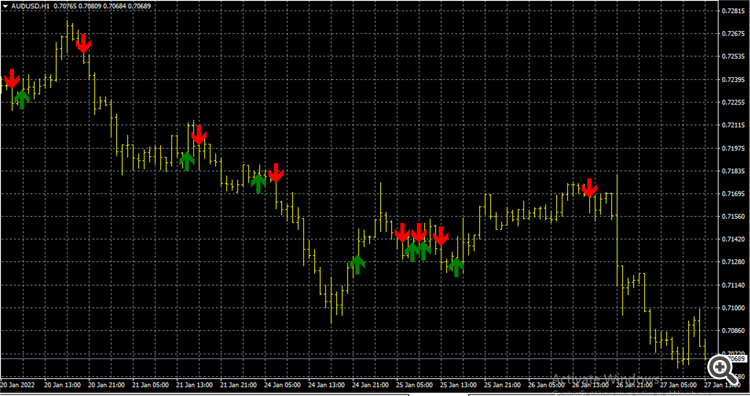Screen dimensions: 750x396
Task: Select red sell arrow at the 0.72675 peak
Action: [83, 44]
